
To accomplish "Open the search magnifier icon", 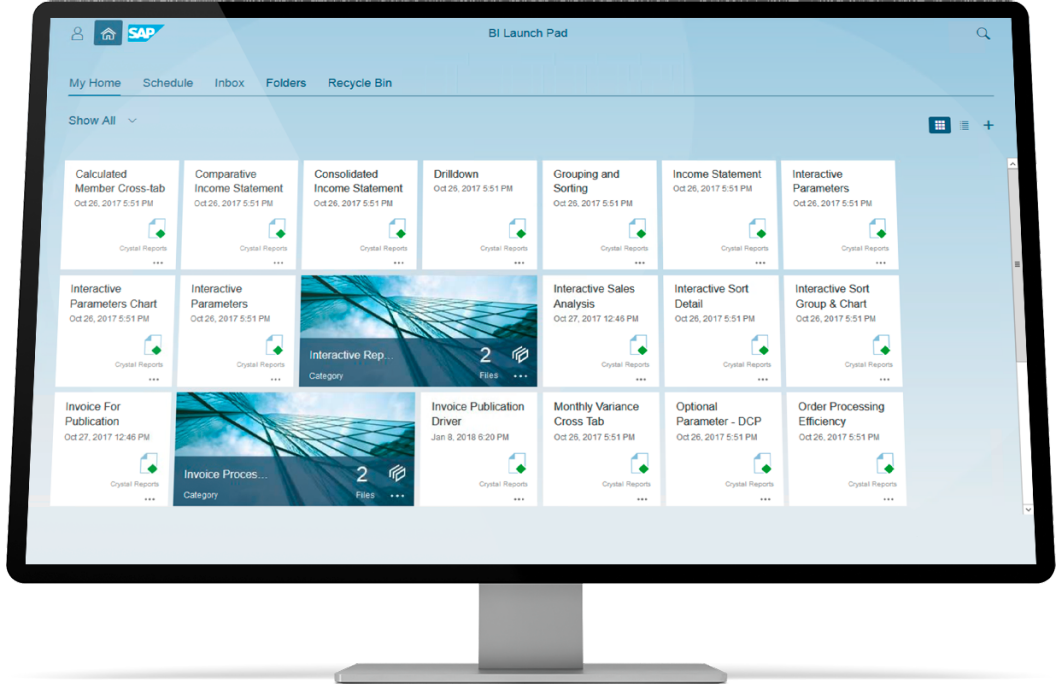I will point(983,33).
